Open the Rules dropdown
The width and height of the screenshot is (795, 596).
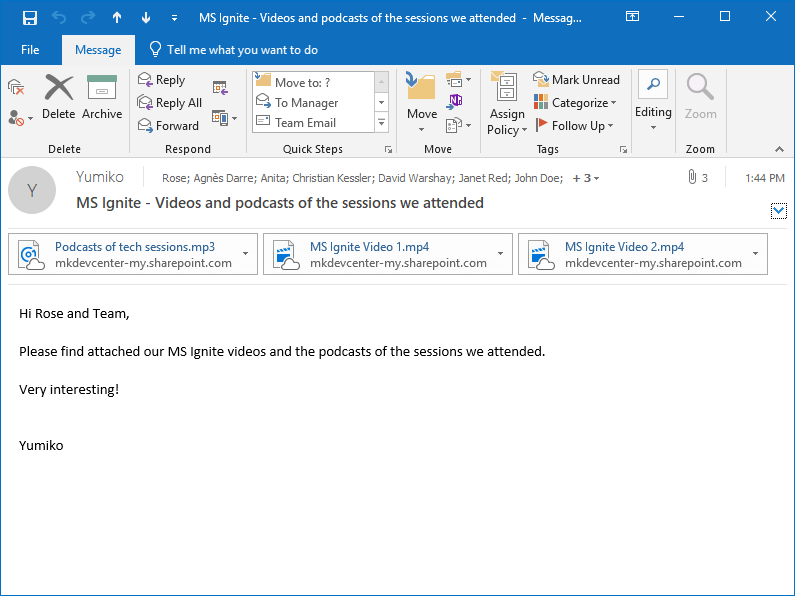pos(458,80)
